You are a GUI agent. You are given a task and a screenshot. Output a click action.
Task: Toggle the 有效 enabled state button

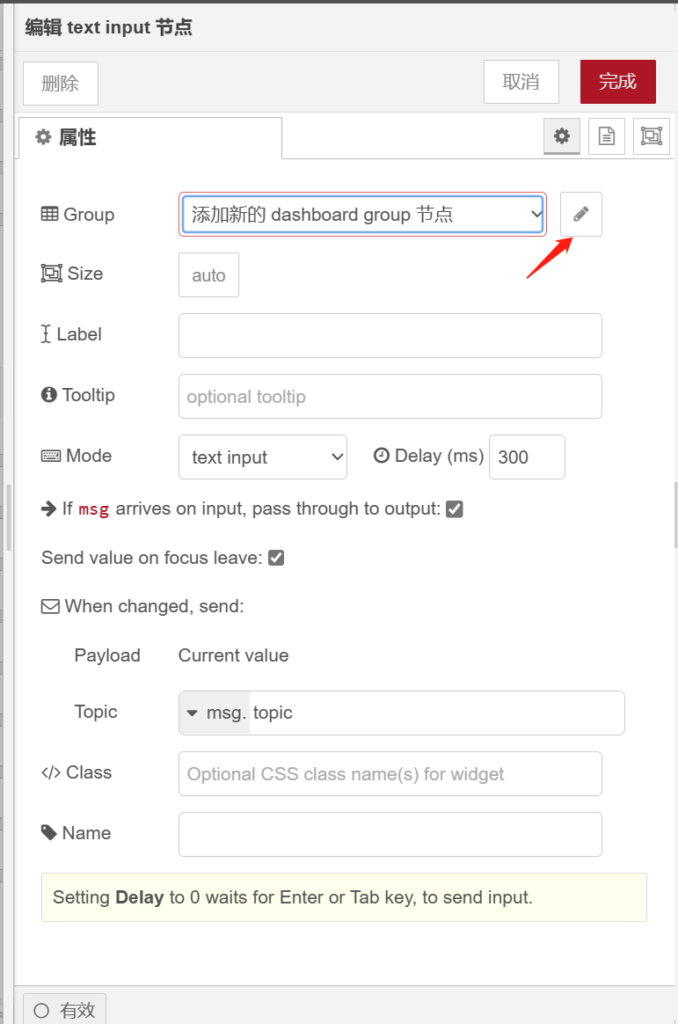(x=65, y=1010)
